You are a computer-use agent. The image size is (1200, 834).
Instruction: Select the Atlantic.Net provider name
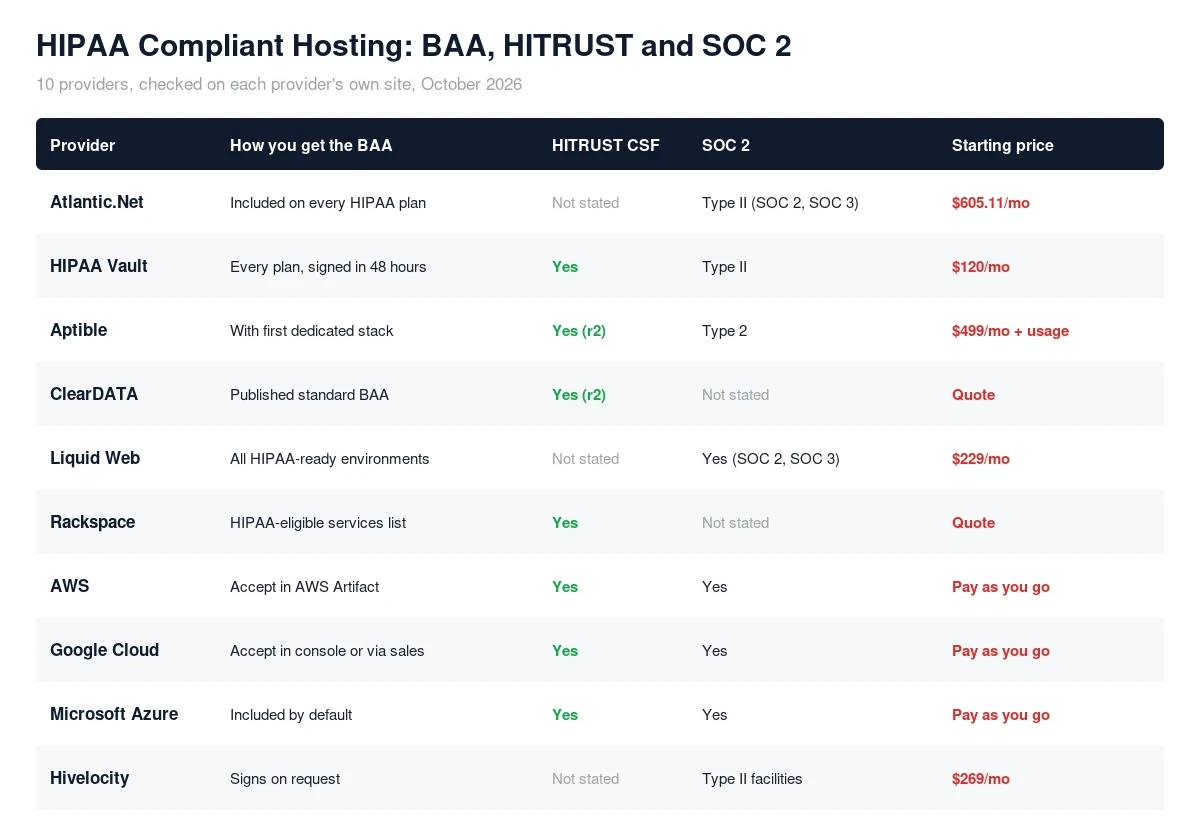click(x=97, y=202)
